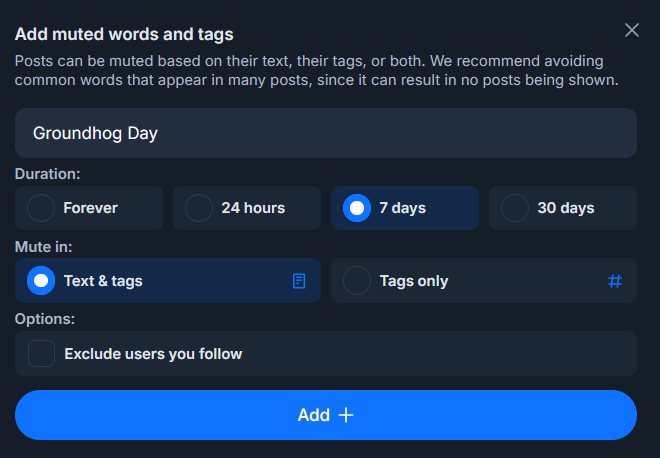Click the hashtag icon in Tags only

[x=615, y=281]
